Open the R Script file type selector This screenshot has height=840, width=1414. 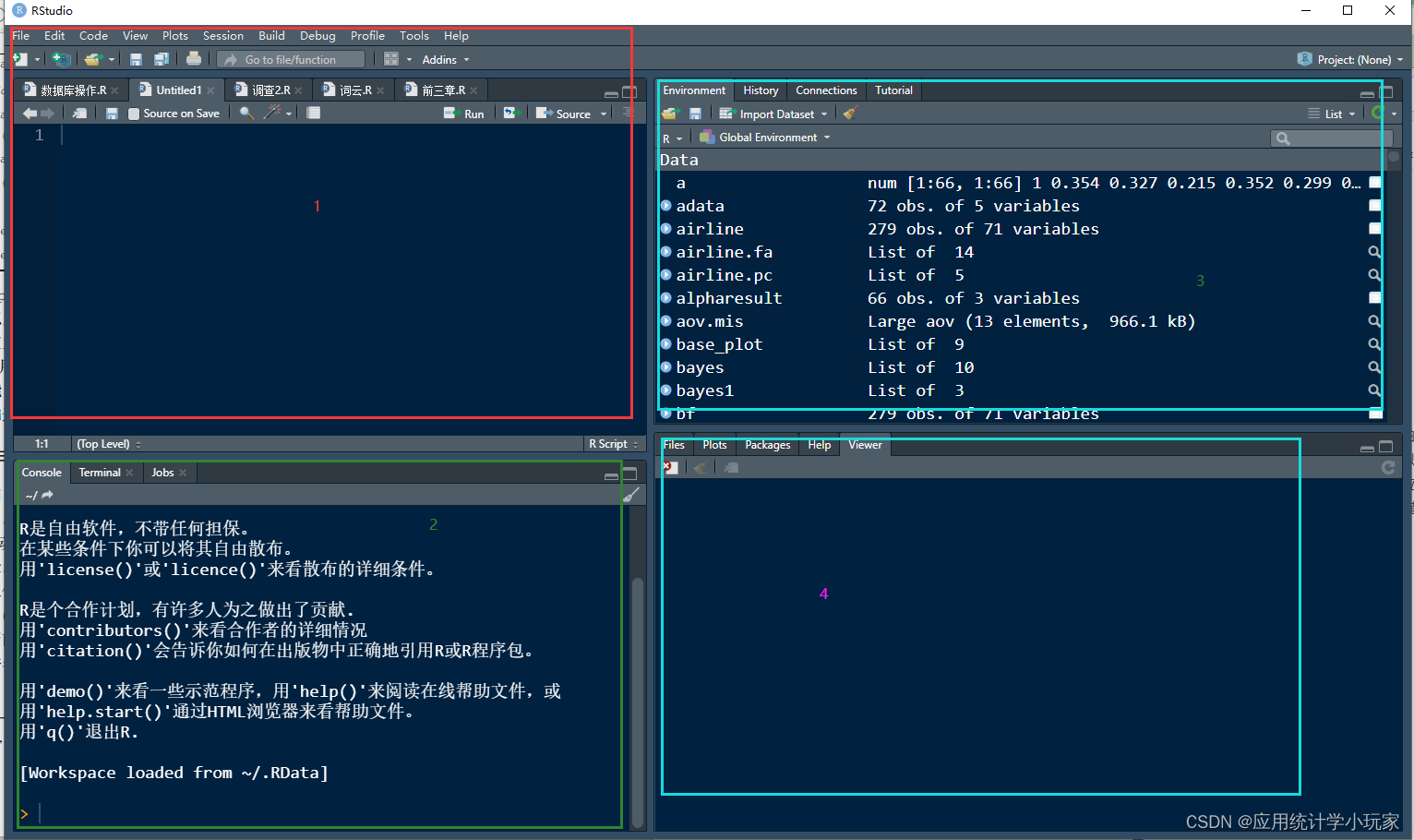tap(614, 444)
